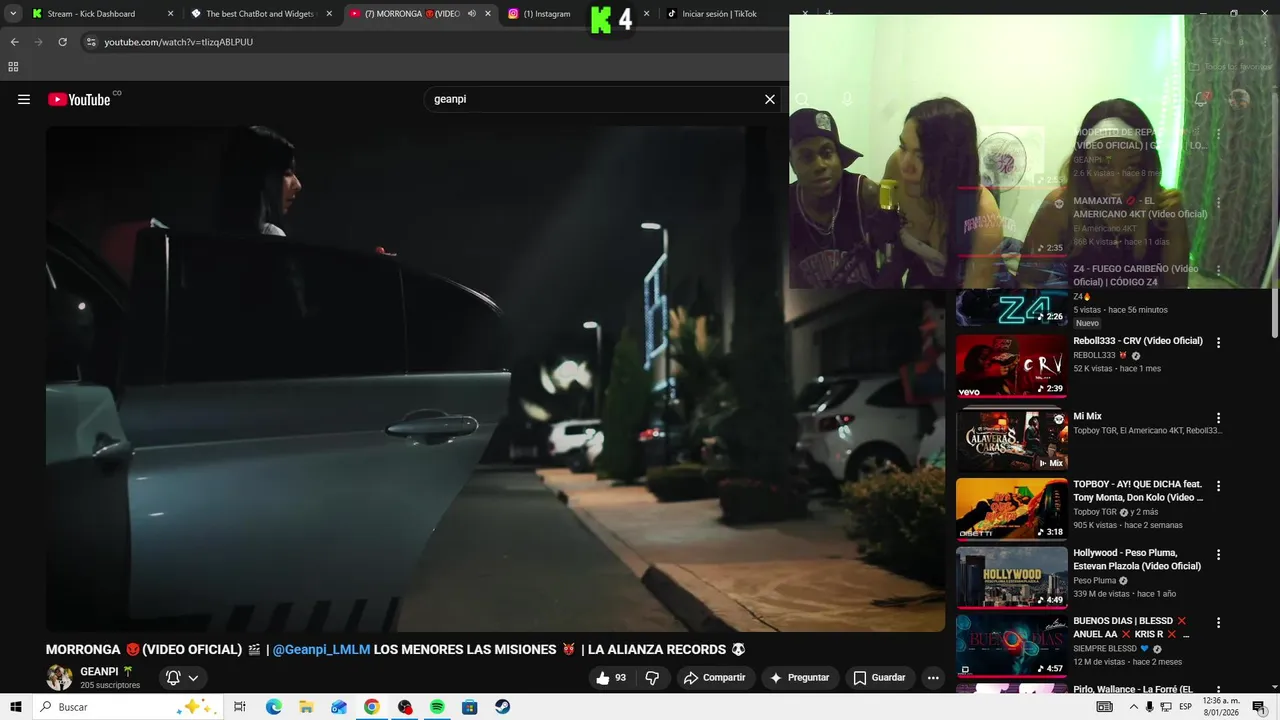
Task: Open options menu for Reboll333 - CRV
Action: coord(1218,342)
